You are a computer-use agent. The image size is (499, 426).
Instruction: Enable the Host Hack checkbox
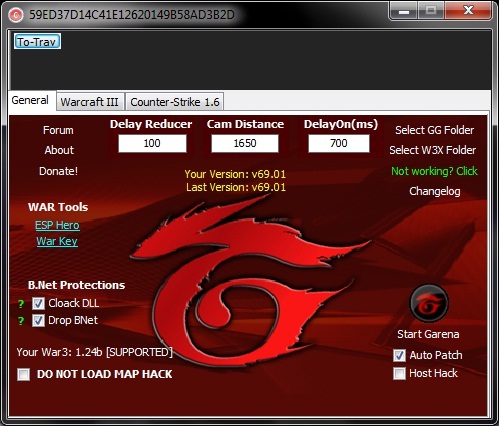(399, 373)
